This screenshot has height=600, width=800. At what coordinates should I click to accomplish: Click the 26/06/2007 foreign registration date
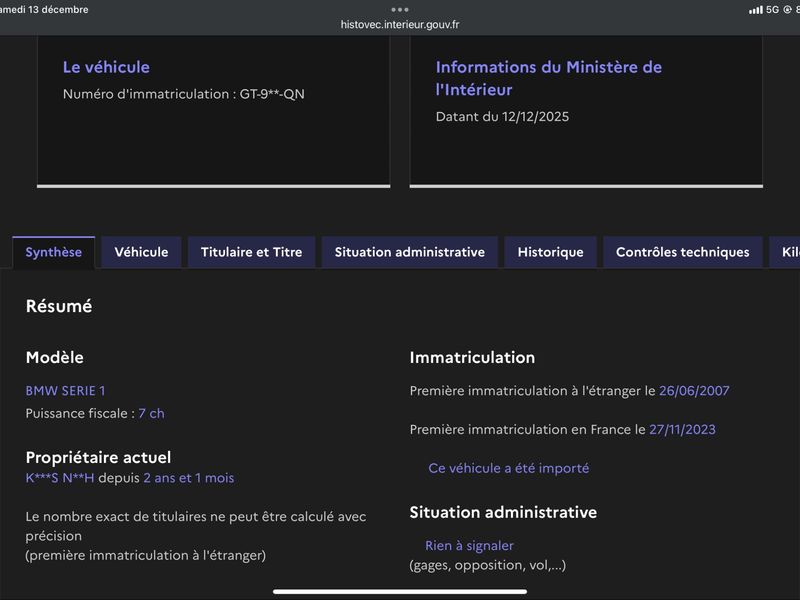click(x=694, y=391)
